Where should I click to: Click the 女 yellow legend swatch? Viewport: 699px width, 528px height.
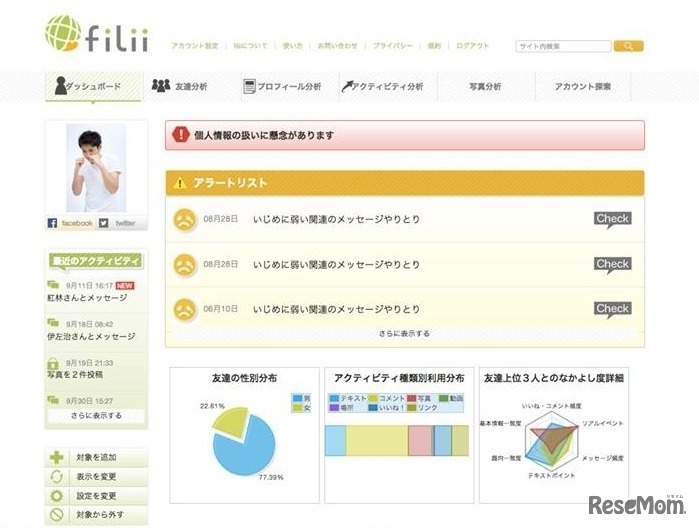(x=297, y=408)
